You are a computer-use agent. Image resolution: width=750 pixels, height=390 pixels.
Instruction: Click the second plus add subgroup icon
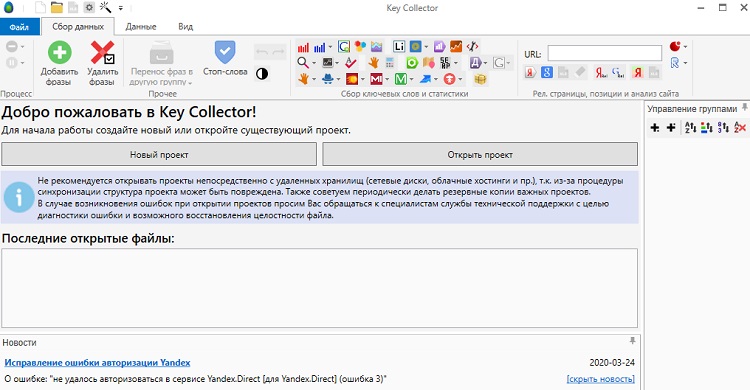click(x=671, y=127)
